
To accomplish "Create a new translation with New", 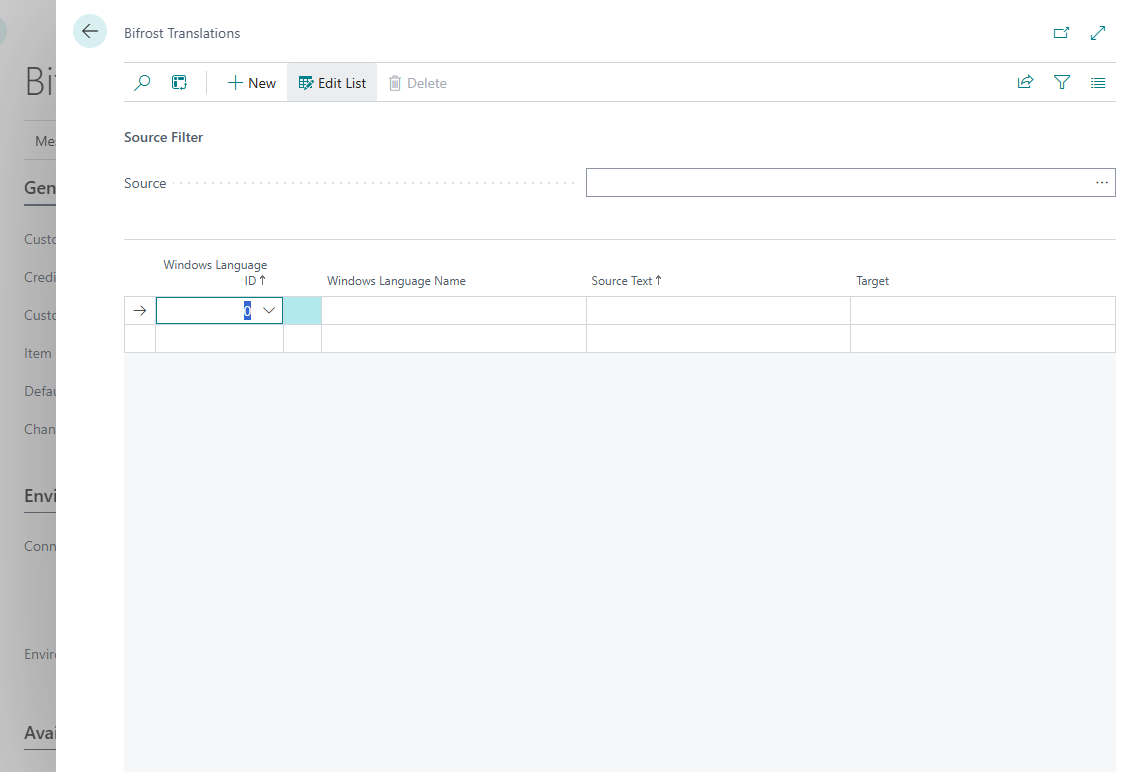I will [x=252, y=83].
